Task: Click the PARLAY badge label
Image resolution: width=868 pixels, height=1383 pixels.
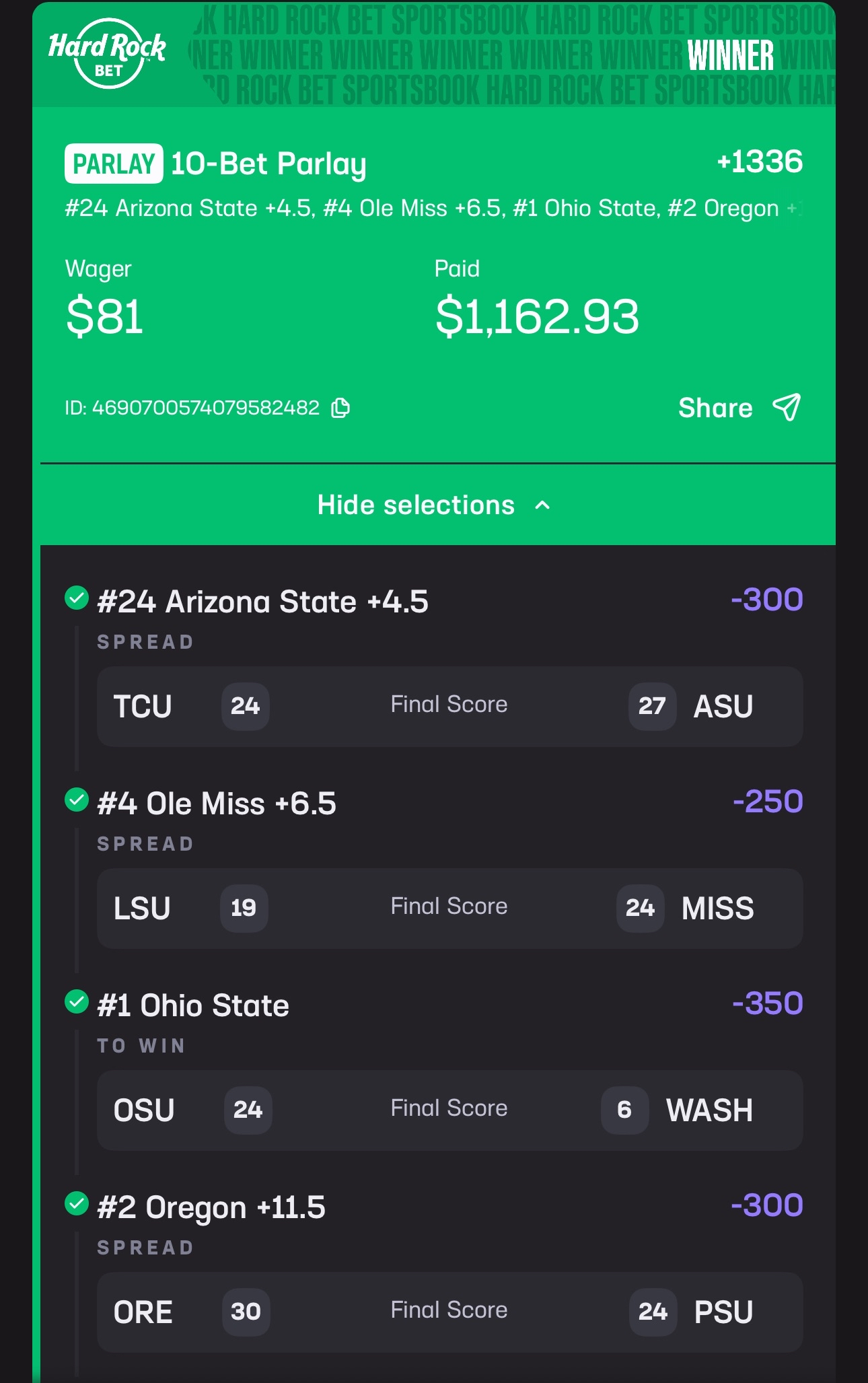Action: (114, 164)
